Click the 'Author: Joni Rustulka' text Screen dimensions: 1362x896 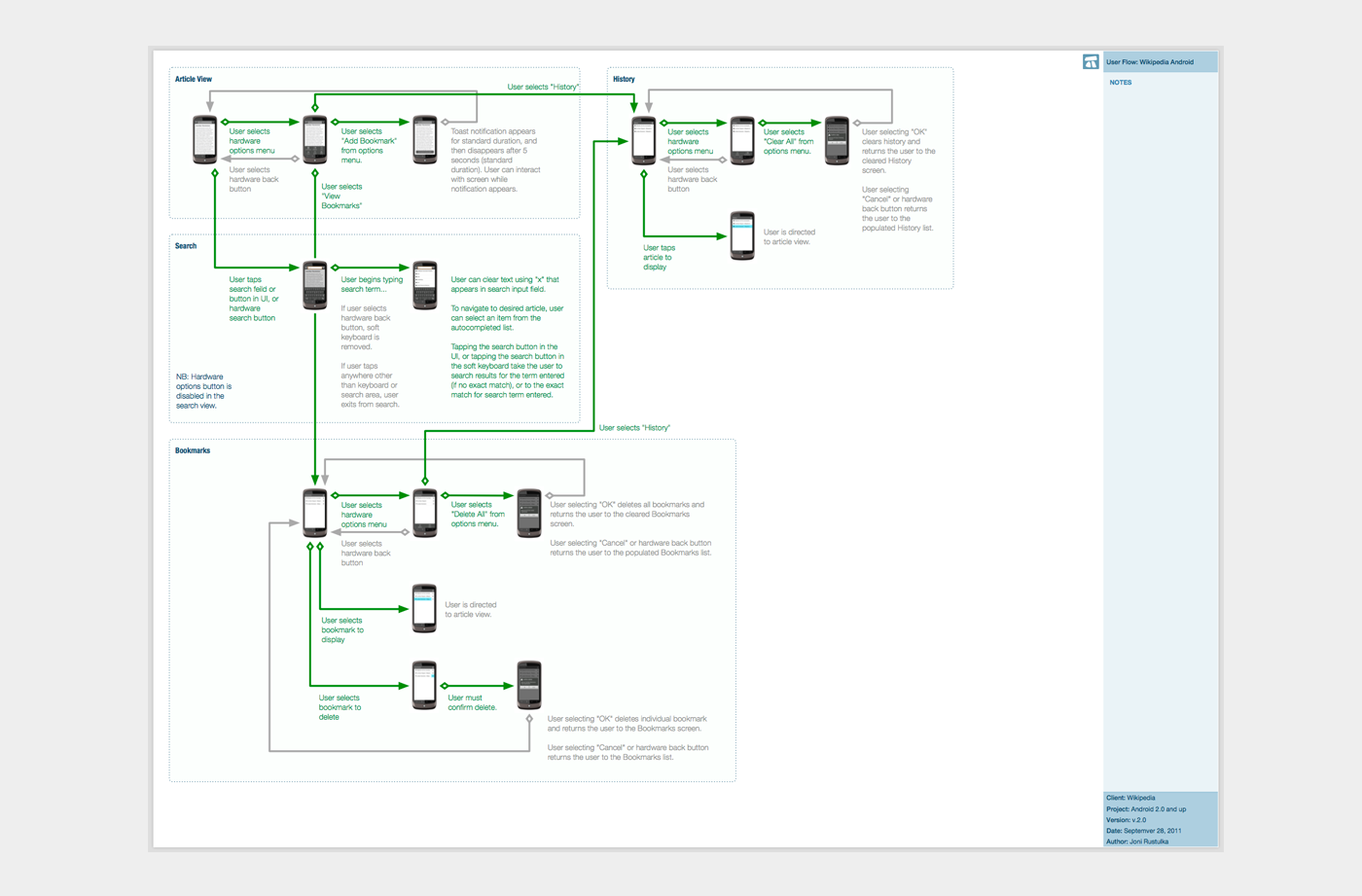(1137, 842)
